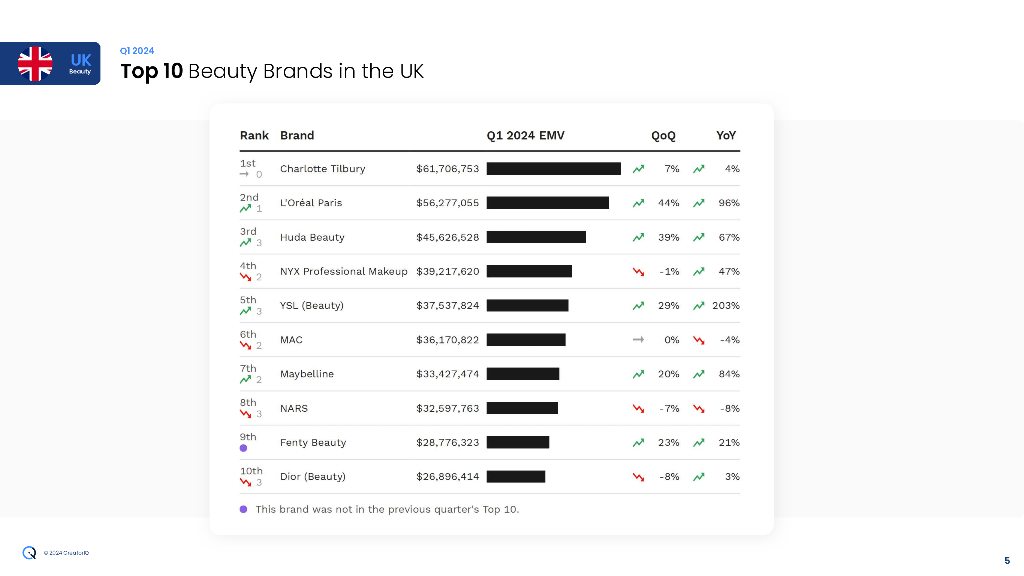Click Dior (Beauty)'s red QoQ down arrow

[x=638, y=477]
